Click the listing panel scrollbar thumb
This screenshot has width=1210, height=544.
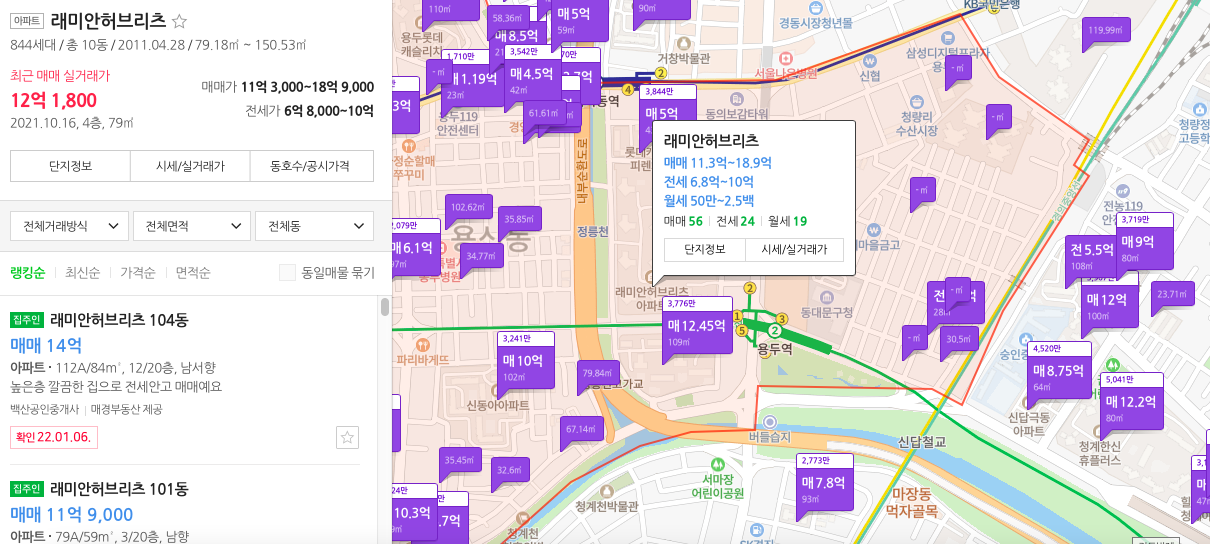click(x=385, y=306)
